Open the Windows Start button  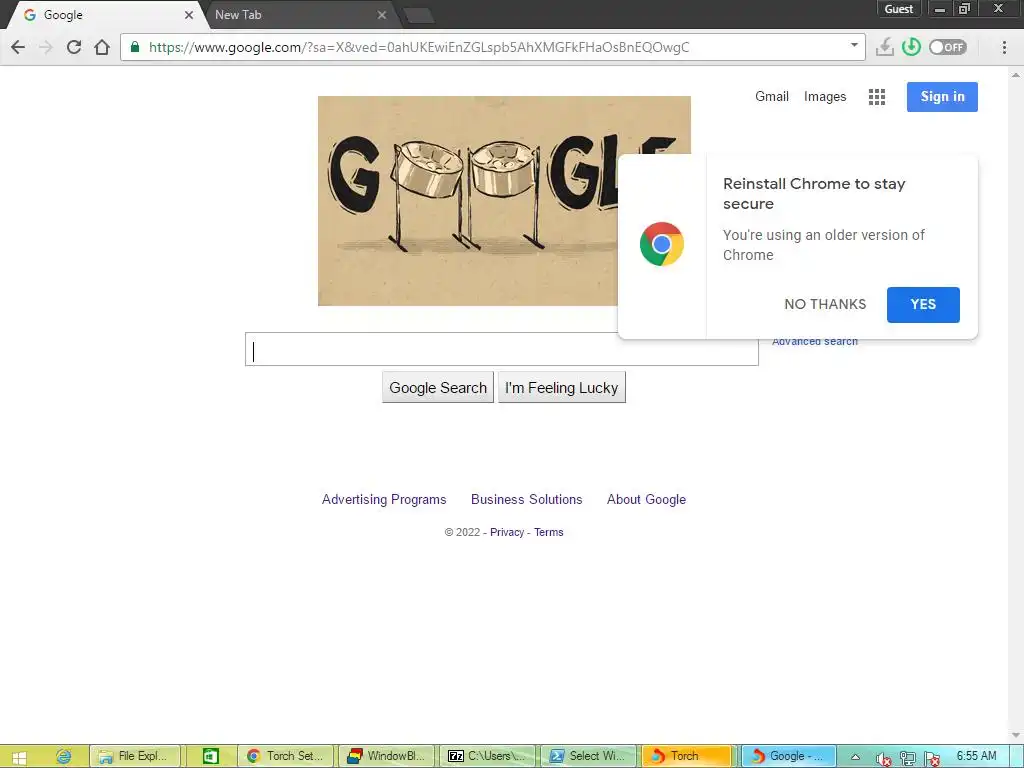coord(19,757)
